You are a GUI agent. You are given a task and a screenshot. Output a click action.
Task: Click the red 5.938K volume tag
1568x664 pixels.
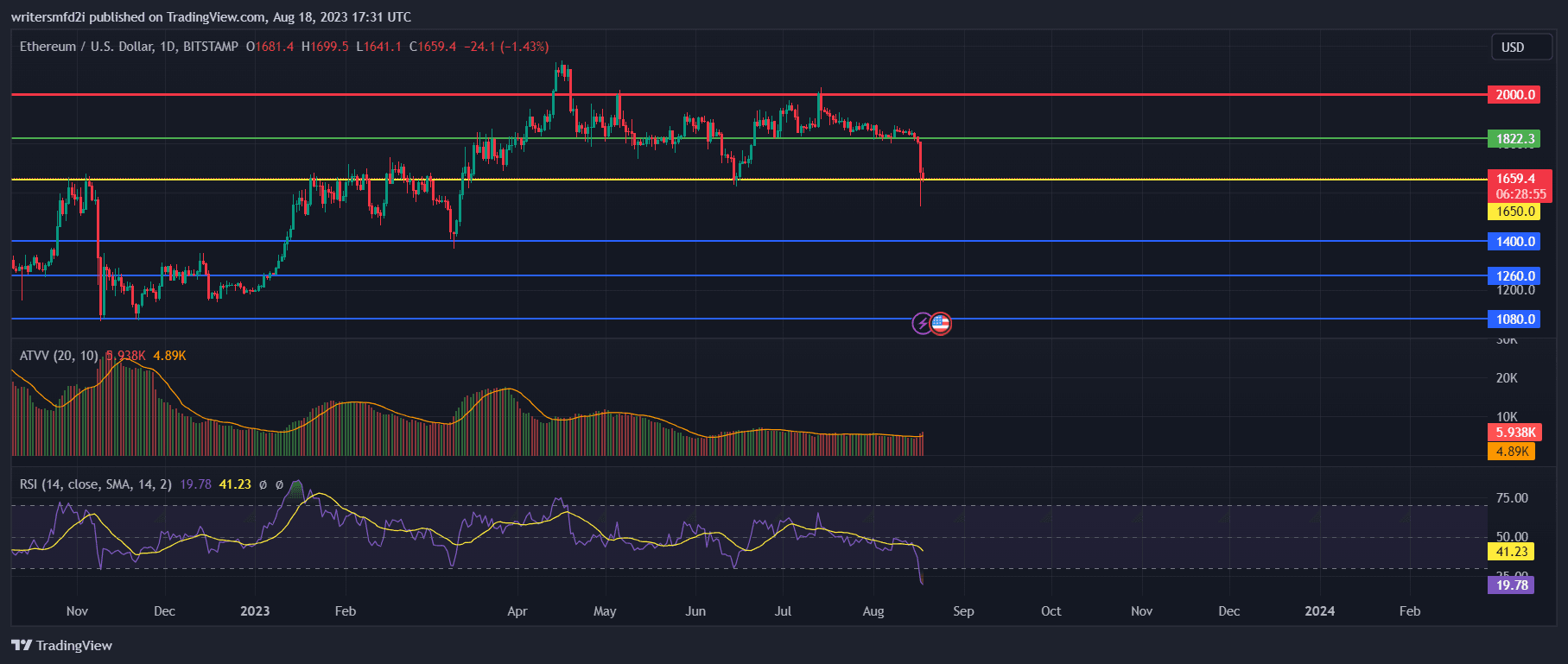tap(1515, 433)
